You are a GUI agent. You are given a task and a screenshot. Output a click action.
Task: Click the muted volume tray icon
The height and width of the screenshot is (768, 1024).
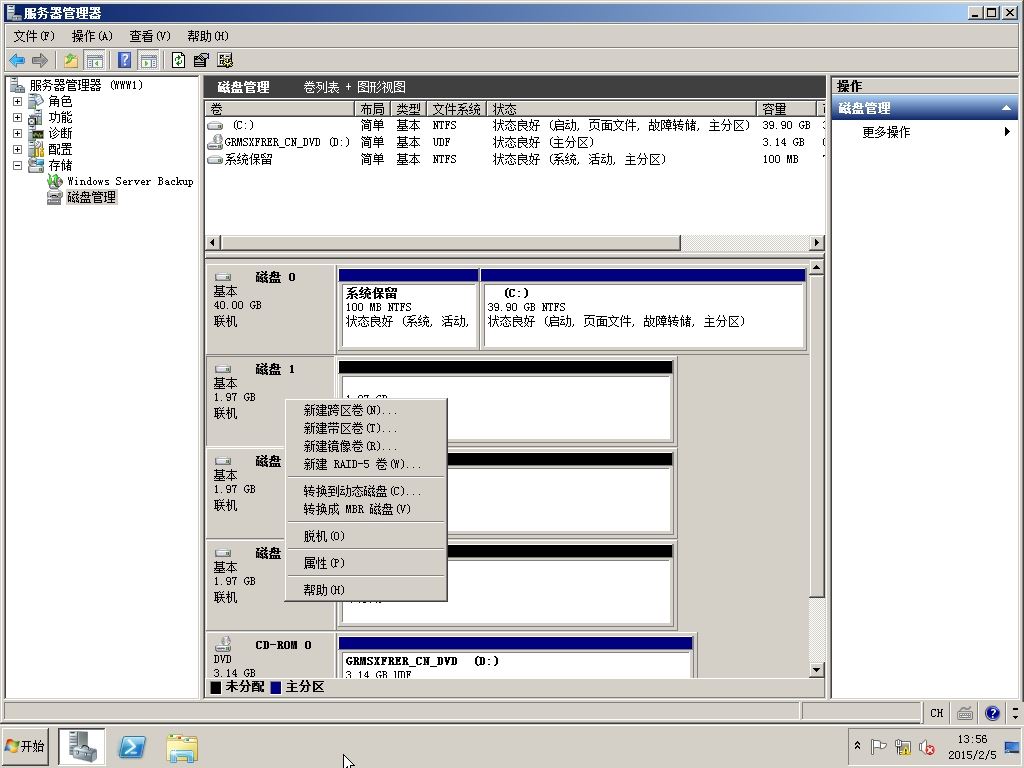[x=926, y=746]
